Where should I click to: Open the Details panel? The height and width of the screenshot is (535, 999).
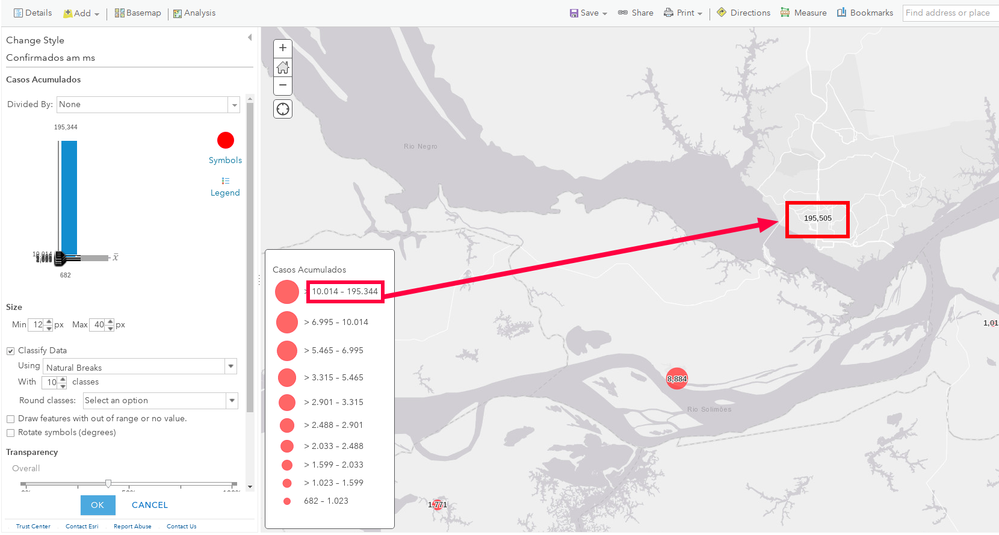coord(32,13)
